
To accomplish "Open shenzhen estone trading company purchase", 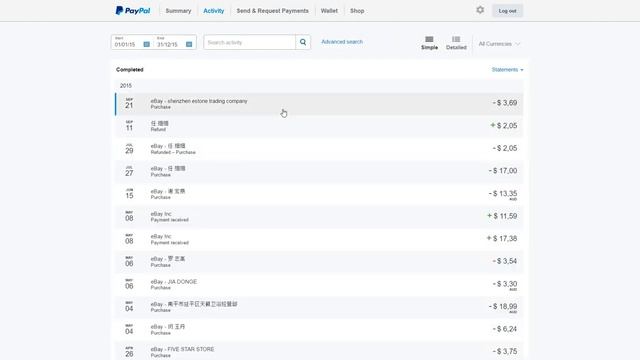I will coord(319,104).
